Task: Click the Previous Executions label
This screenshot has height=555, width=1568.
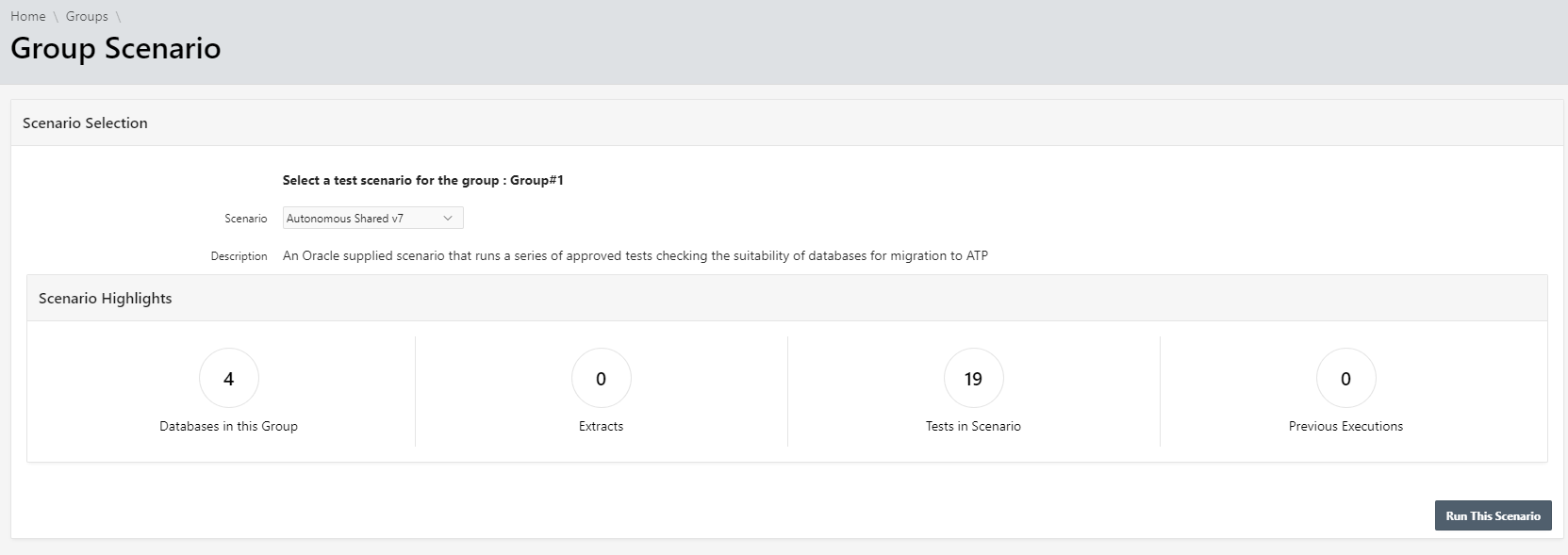Action: (1345, 427)
